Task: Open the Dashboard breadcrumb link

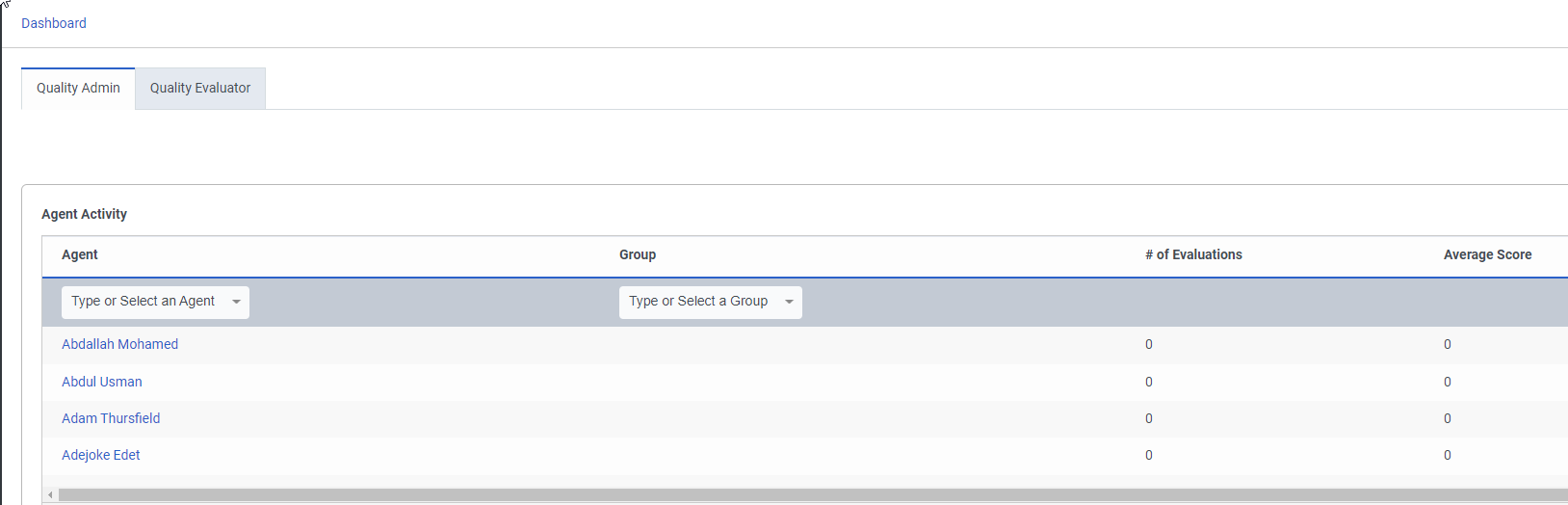Action: point(54,23)
